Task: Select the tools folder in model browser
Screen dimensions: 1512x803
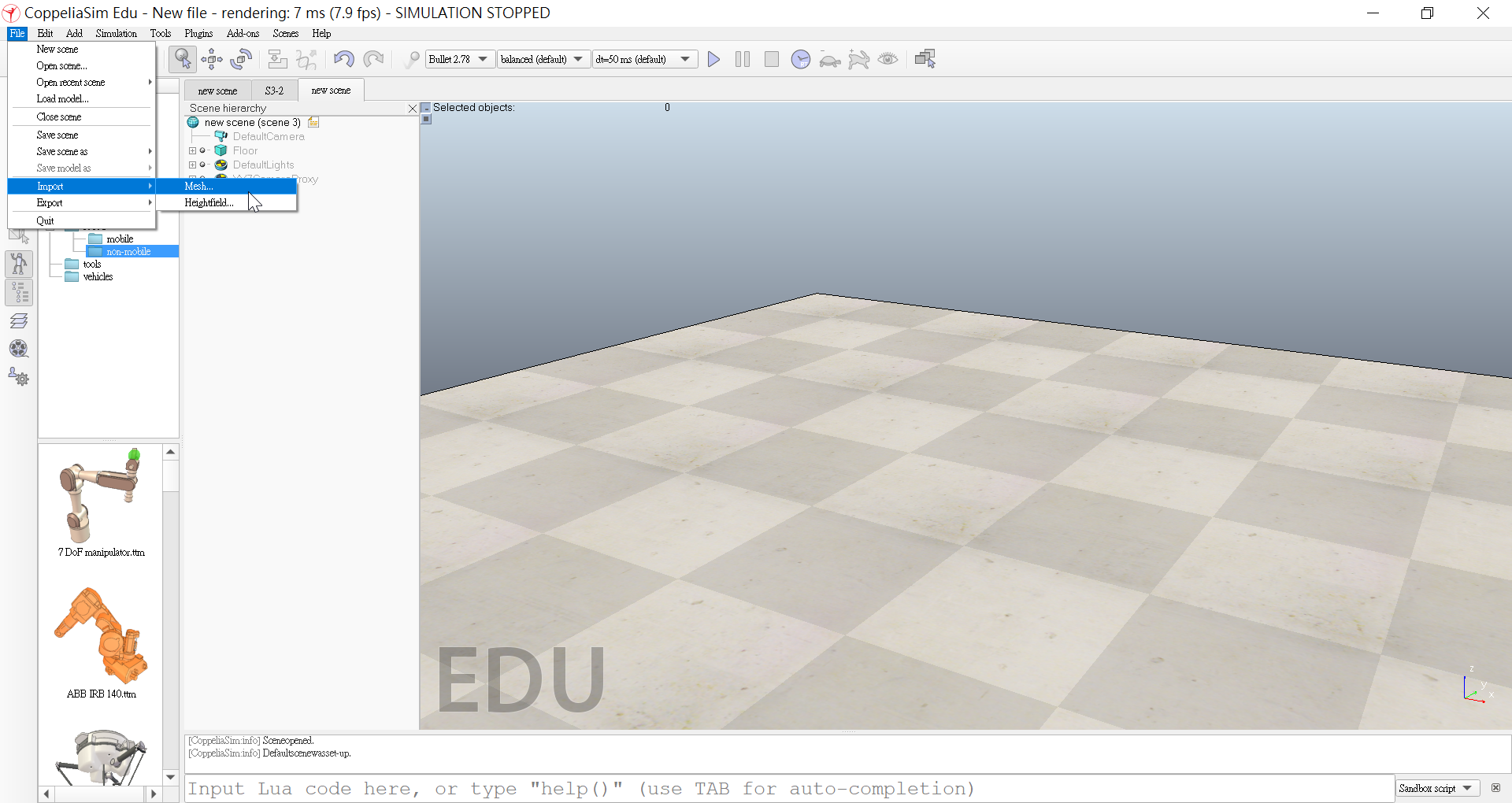Action: pyautogui.click(x=92, y=264)
